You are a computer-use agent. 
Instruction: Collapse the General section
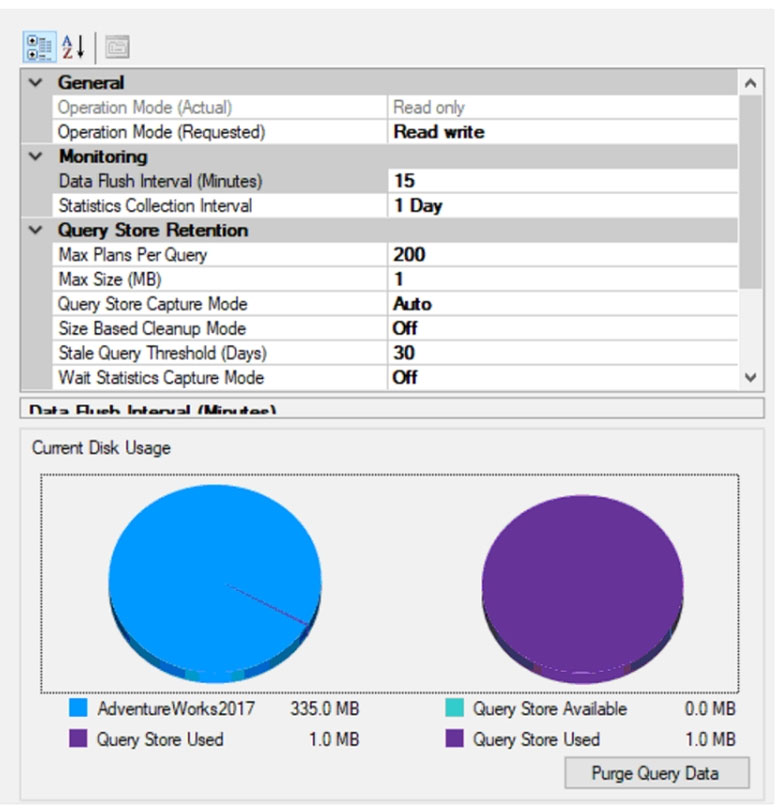pyautogui.click(x=36, y=82)
